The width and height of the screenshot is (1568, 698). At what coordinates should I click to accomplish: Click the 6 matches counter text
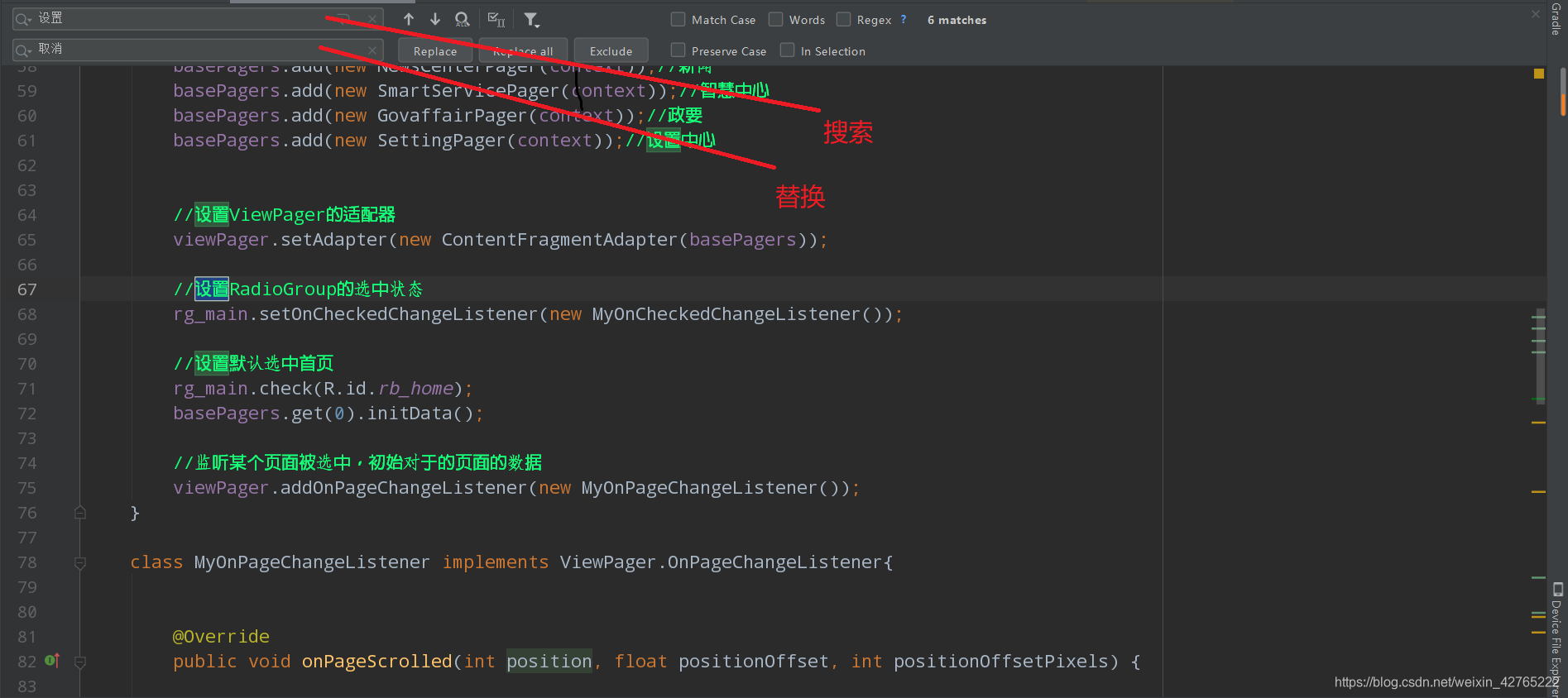957,20
